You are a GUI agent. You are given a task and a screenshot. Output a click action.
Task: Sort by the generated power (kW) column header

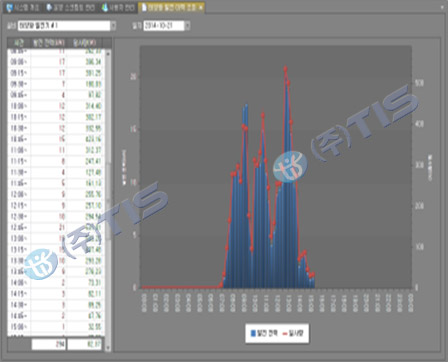[x=49, y=43]
